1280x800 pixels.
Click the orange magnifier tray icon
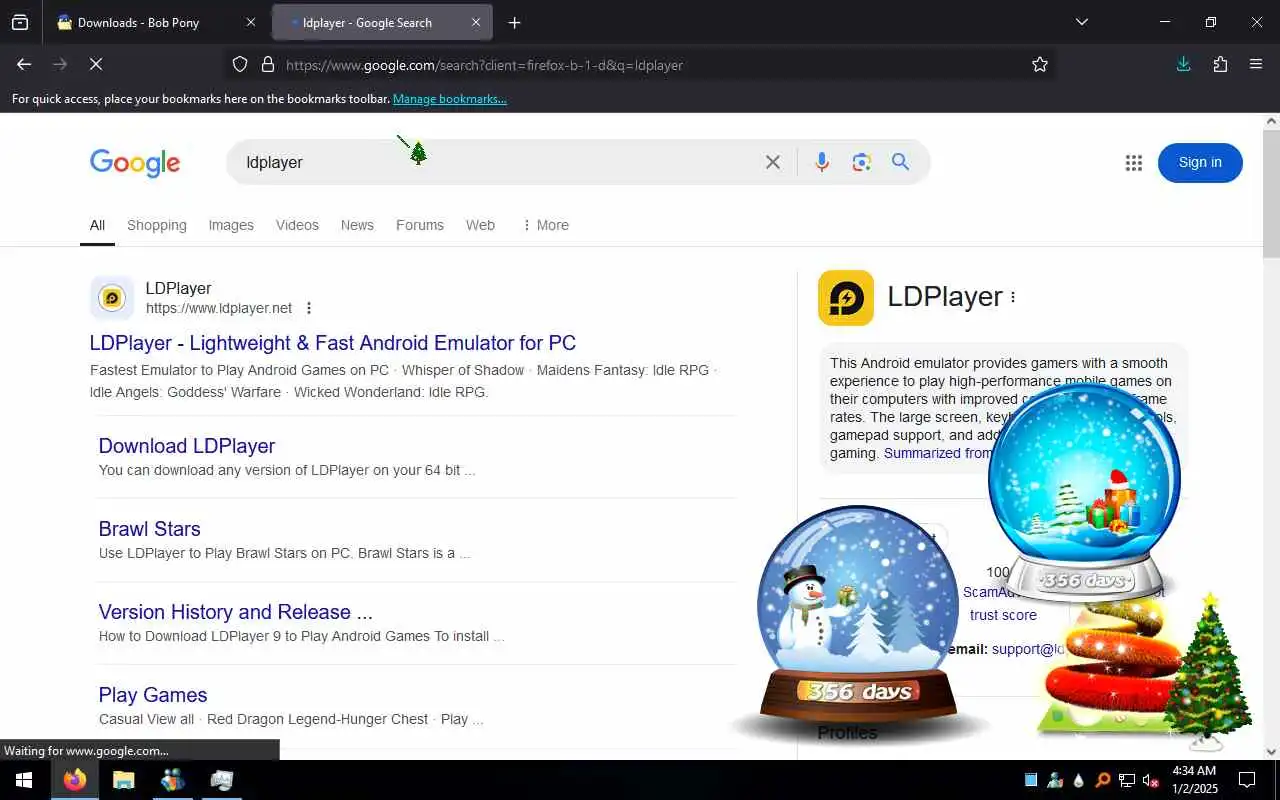click(x=1102, y=780)
